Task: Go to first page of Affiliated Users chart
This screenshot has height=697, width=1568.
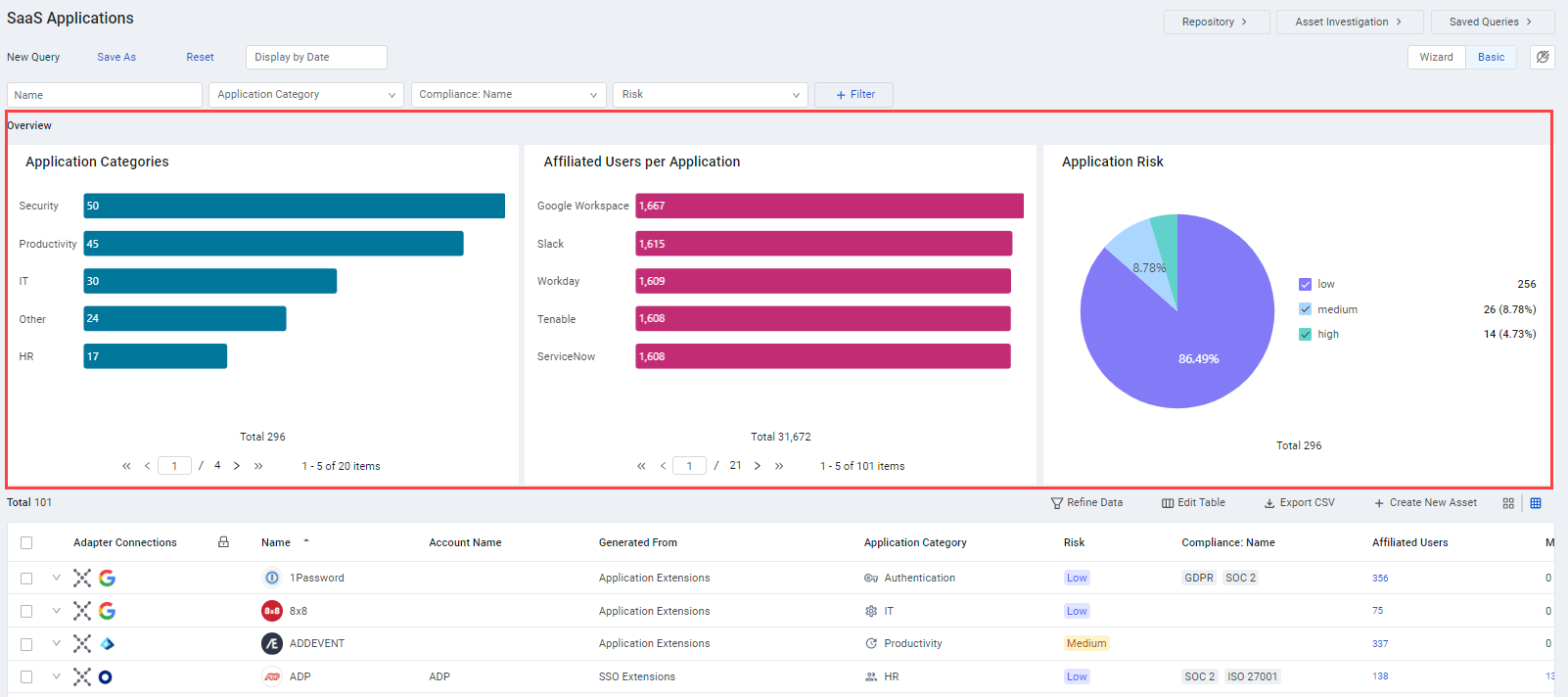Action: 641,466
